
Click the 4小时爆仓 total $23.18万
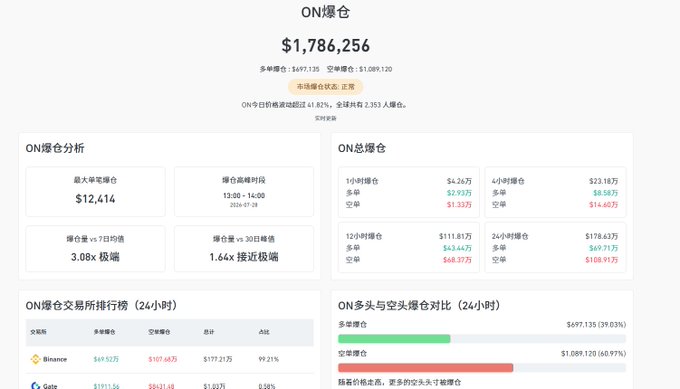(x=604, y=181)
